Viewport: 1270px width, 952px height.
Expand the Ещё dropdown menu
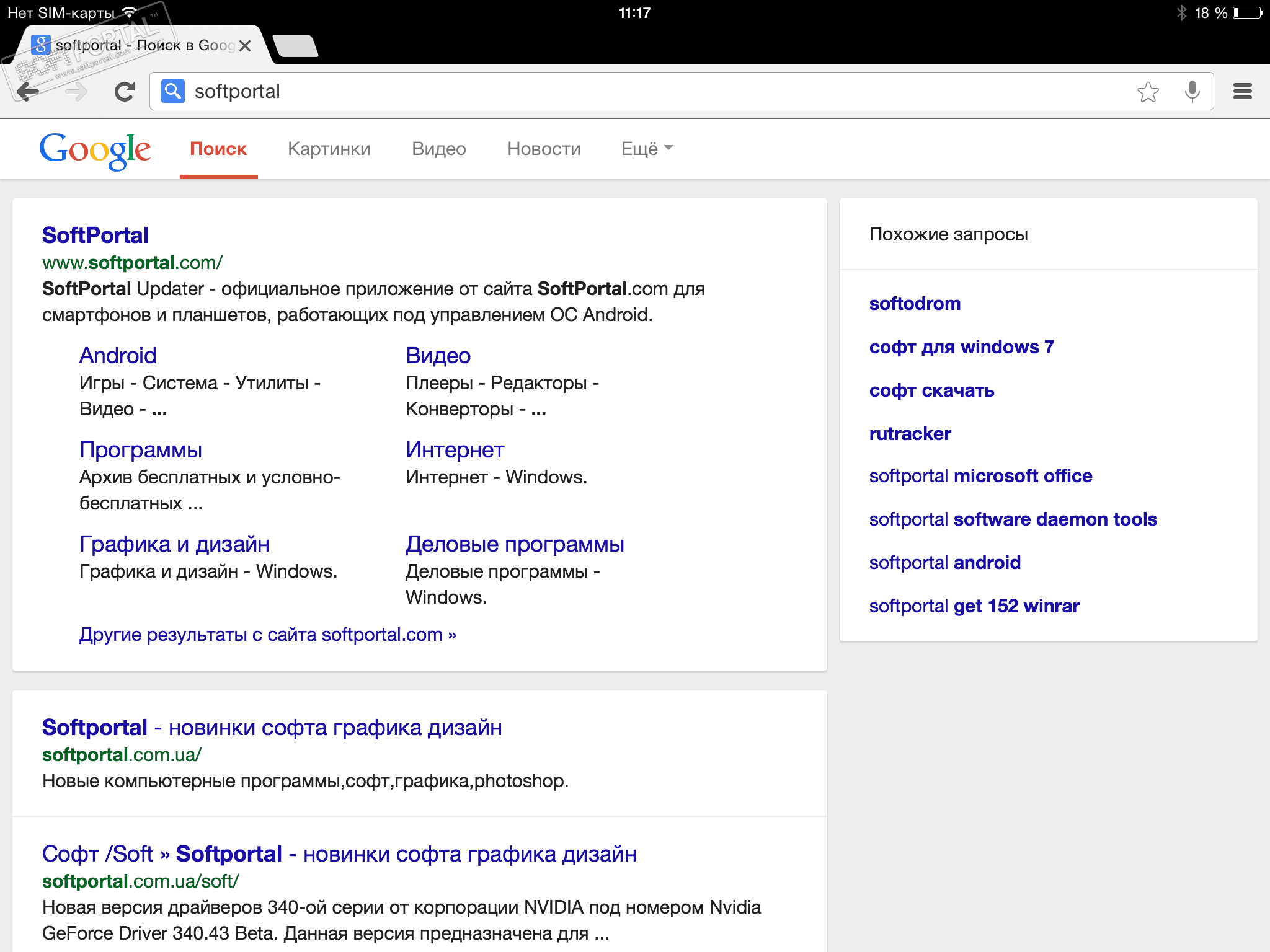[x=647, y=149]
